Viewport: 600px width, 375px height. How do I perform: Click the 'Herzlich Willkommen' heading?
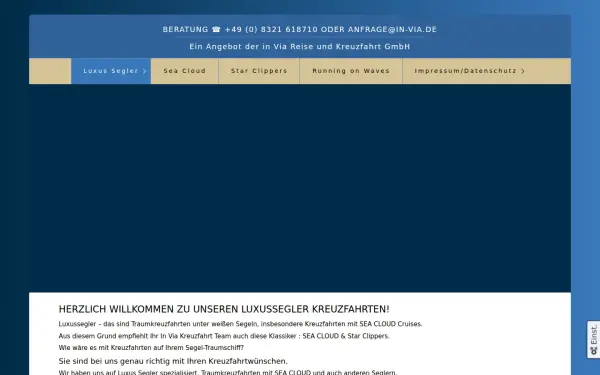[224, 309]
